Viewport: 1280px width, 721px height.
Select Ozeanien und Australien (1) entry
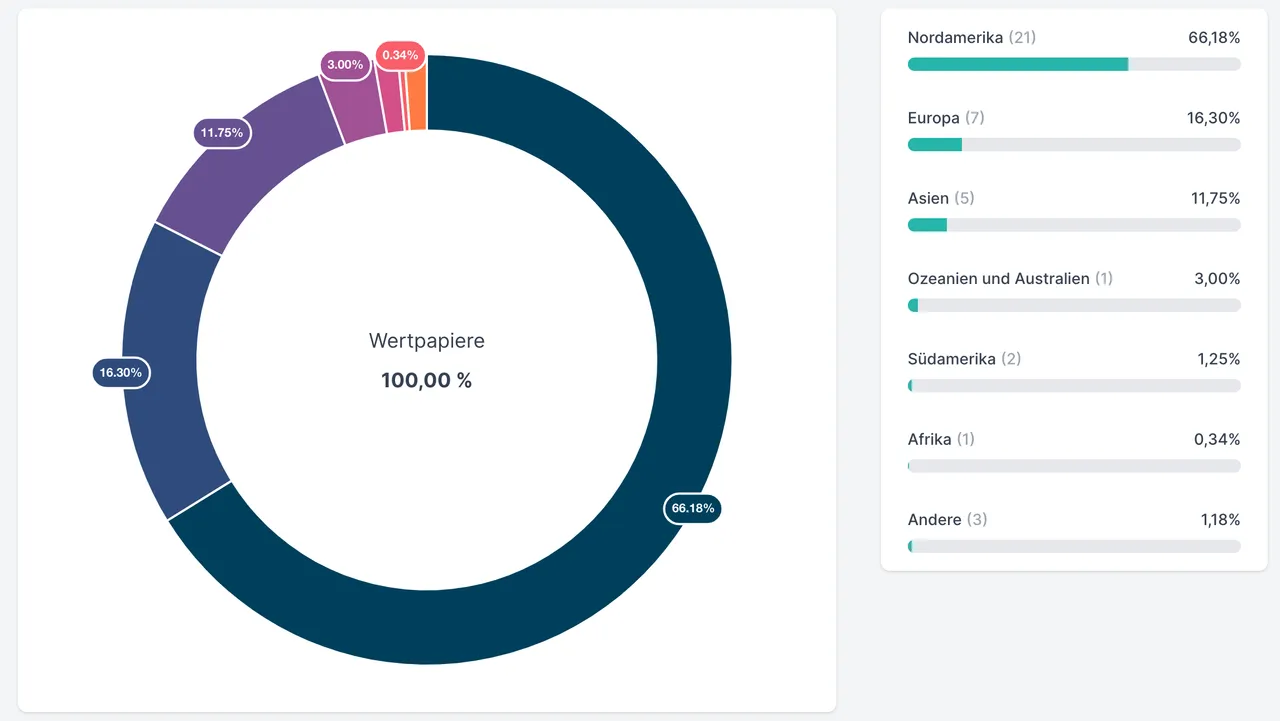1074,291
